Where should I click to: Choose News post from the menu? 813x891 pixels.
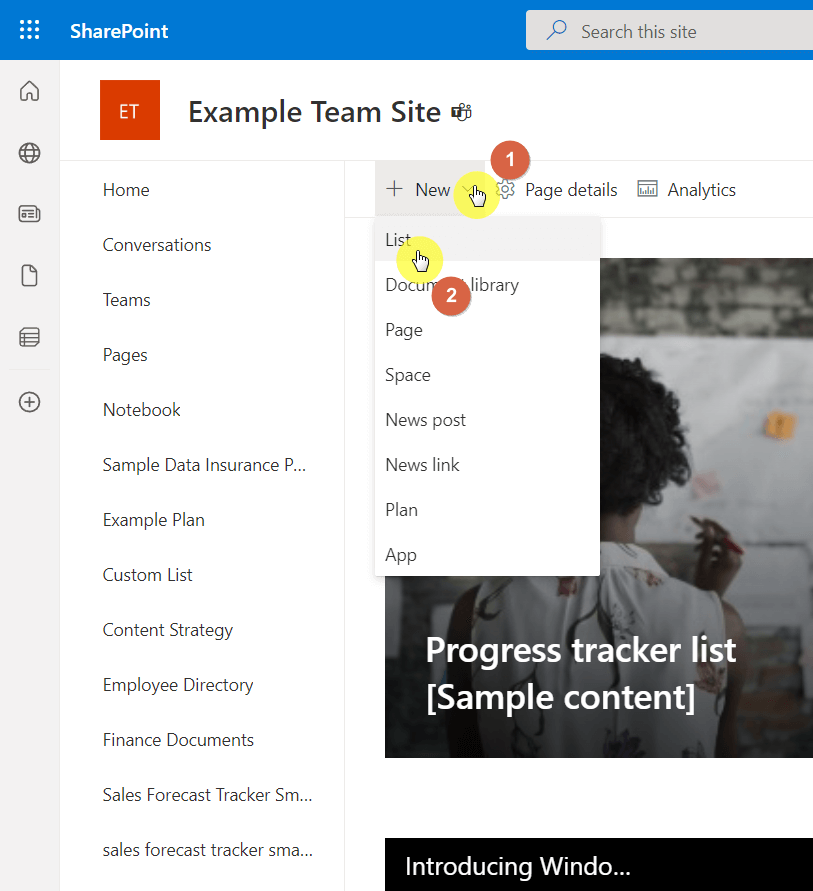pyautogui.click(x=487, y=419)
